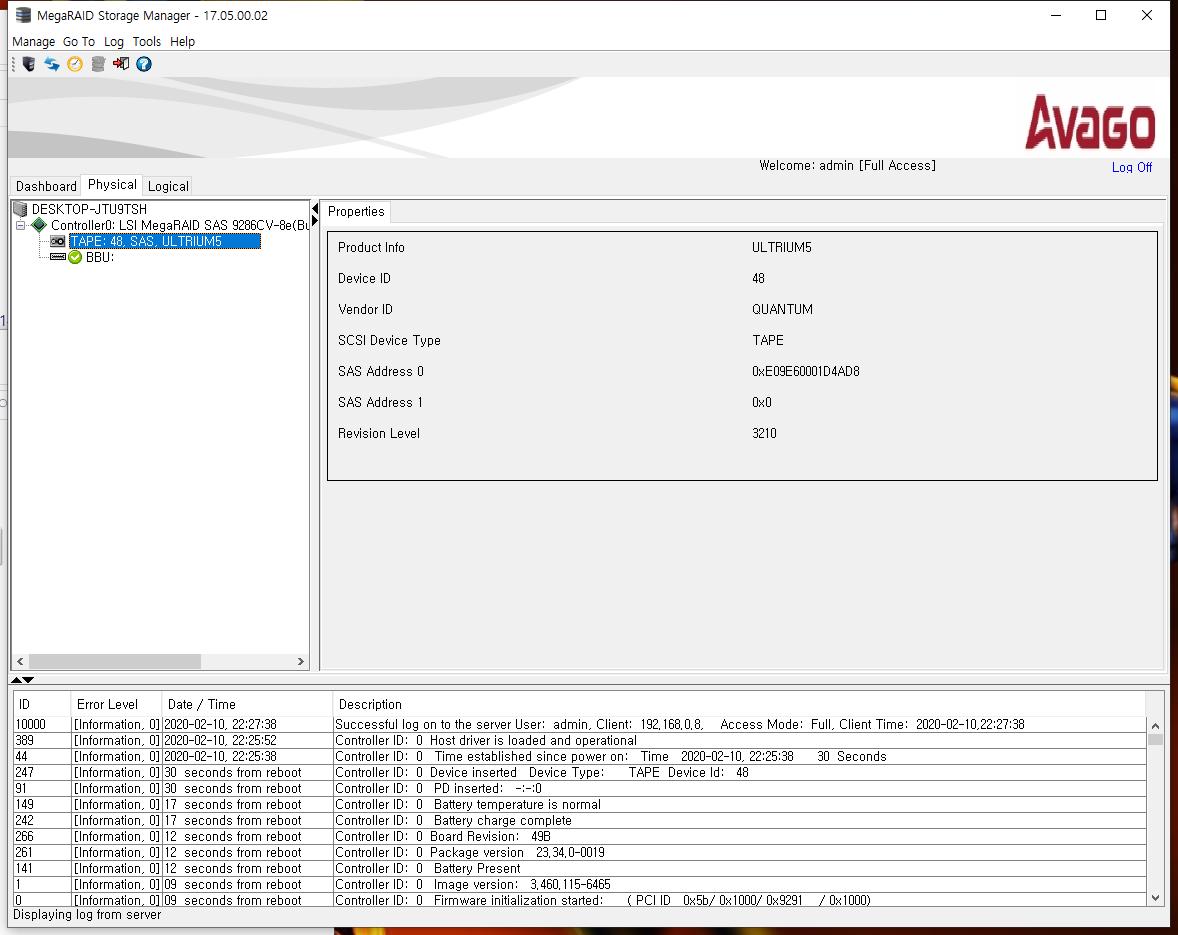Image resolution: width=1178 pixels, height=935 pixels.
Task: Sort log by Date / Time header
Action: 247,704
